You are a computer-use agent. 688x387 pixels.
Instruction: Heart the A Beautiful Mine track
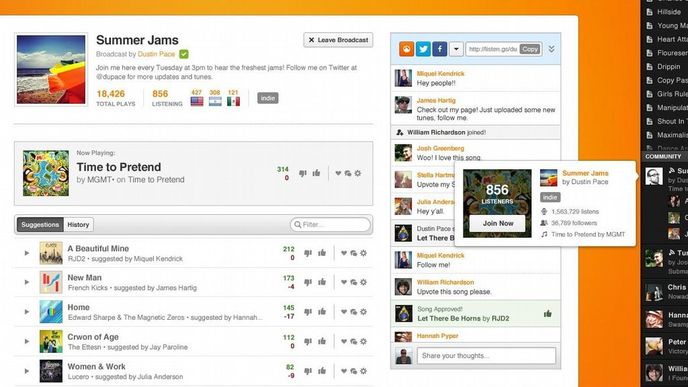pos(344,253)
